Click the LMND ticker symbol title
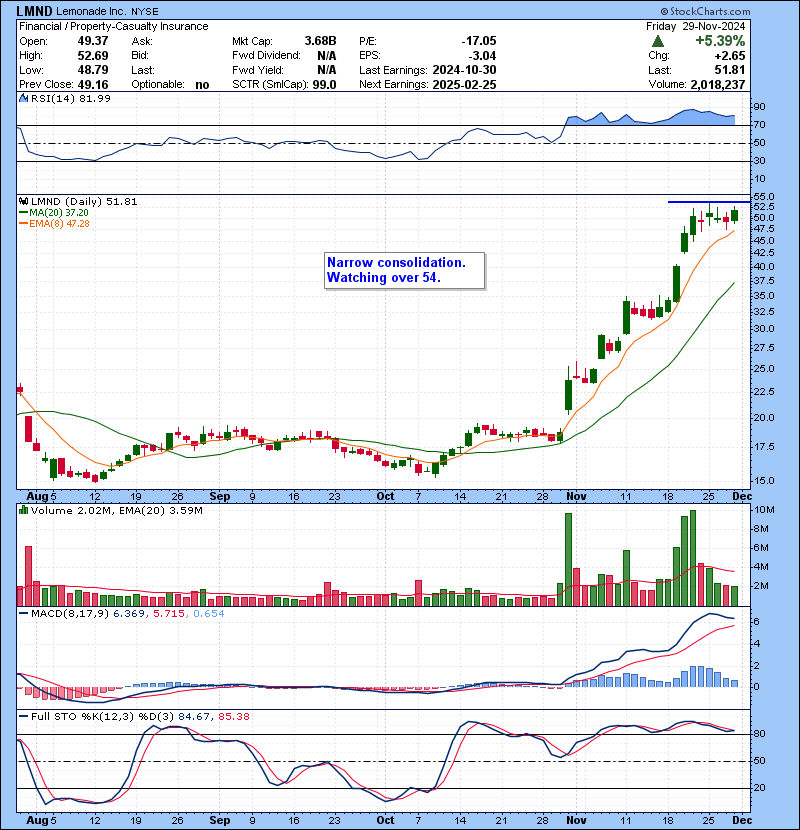Image resolution: width=800 pixels, height=830 pixels. coord(34,11)
